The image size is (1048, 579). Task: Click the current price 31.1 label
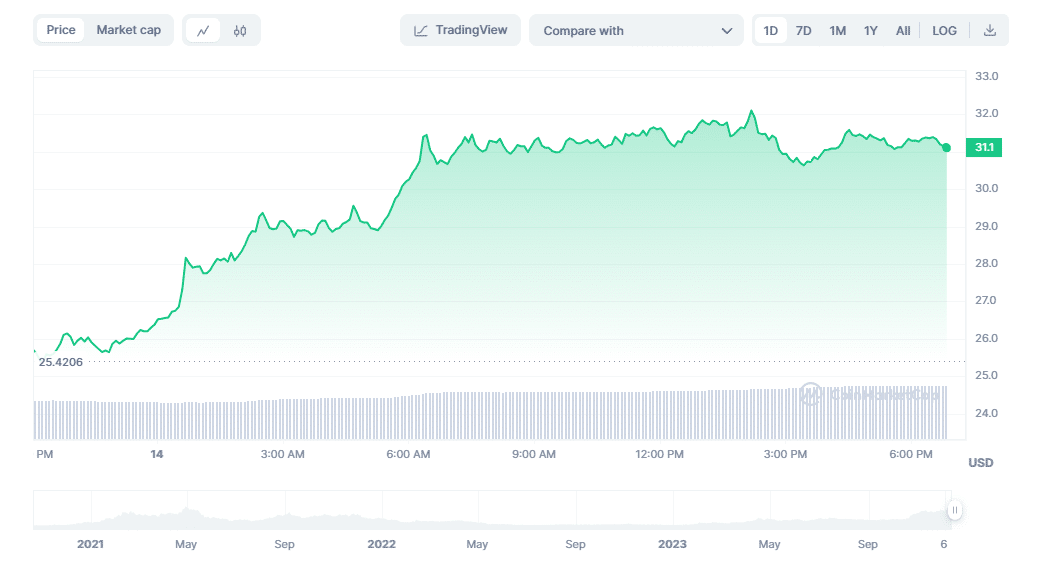(x=984, y=147)
